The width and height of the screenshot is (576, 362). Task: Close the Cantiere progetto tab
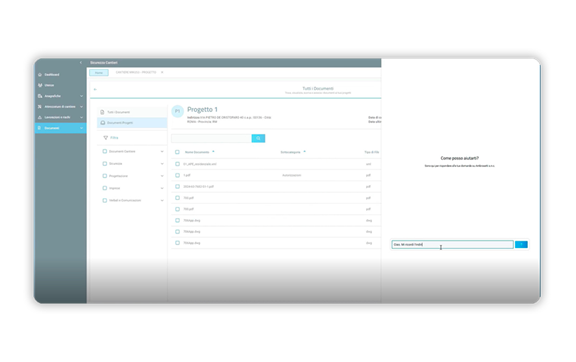(x=162, y=72)
